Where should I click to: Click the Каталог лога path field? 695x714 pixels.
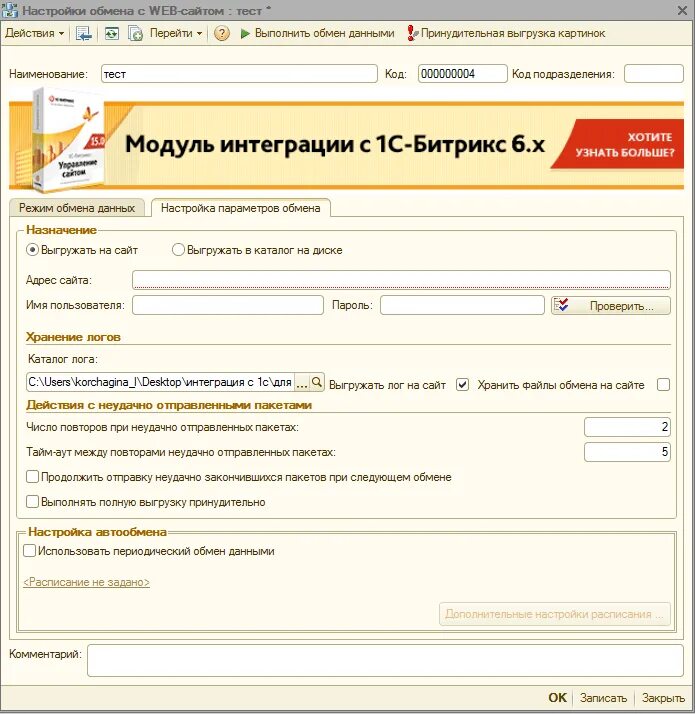(x=160, y=382)
